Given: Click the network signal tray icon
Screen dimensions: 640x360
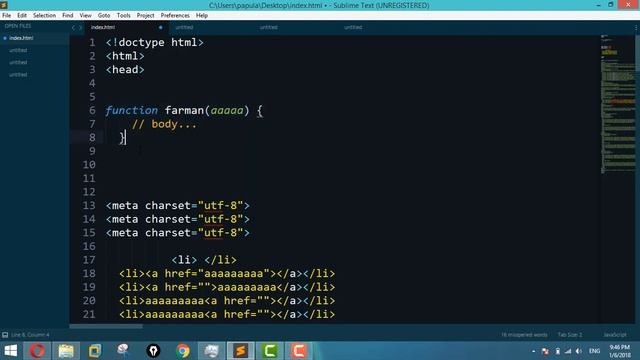Looking at the screenshot, I should click(x=568, y=351).
